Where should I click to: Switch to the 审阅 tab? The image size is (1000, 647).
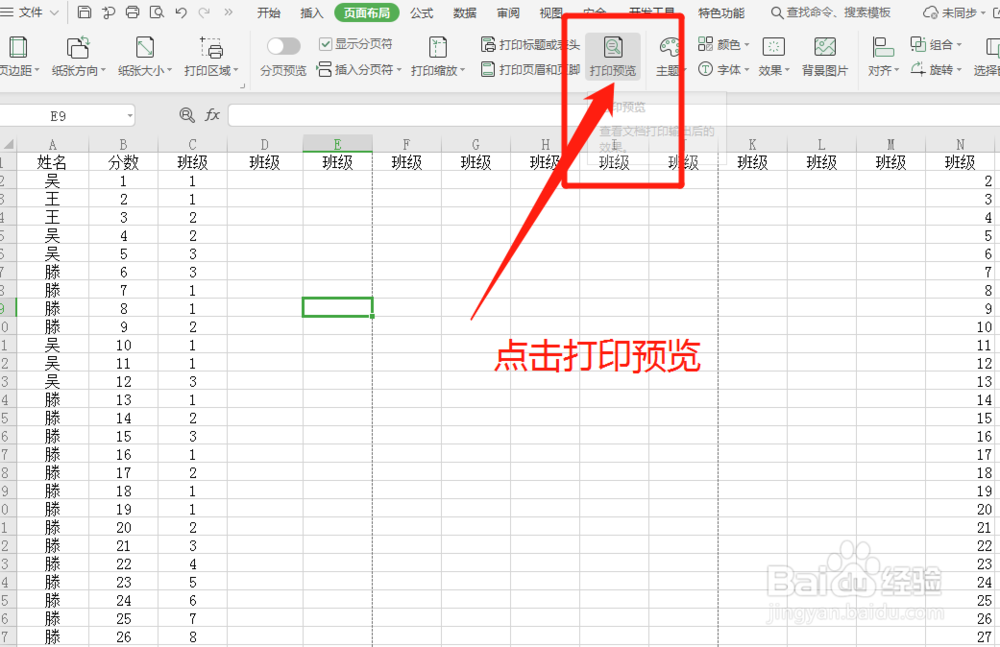[508, 13]
